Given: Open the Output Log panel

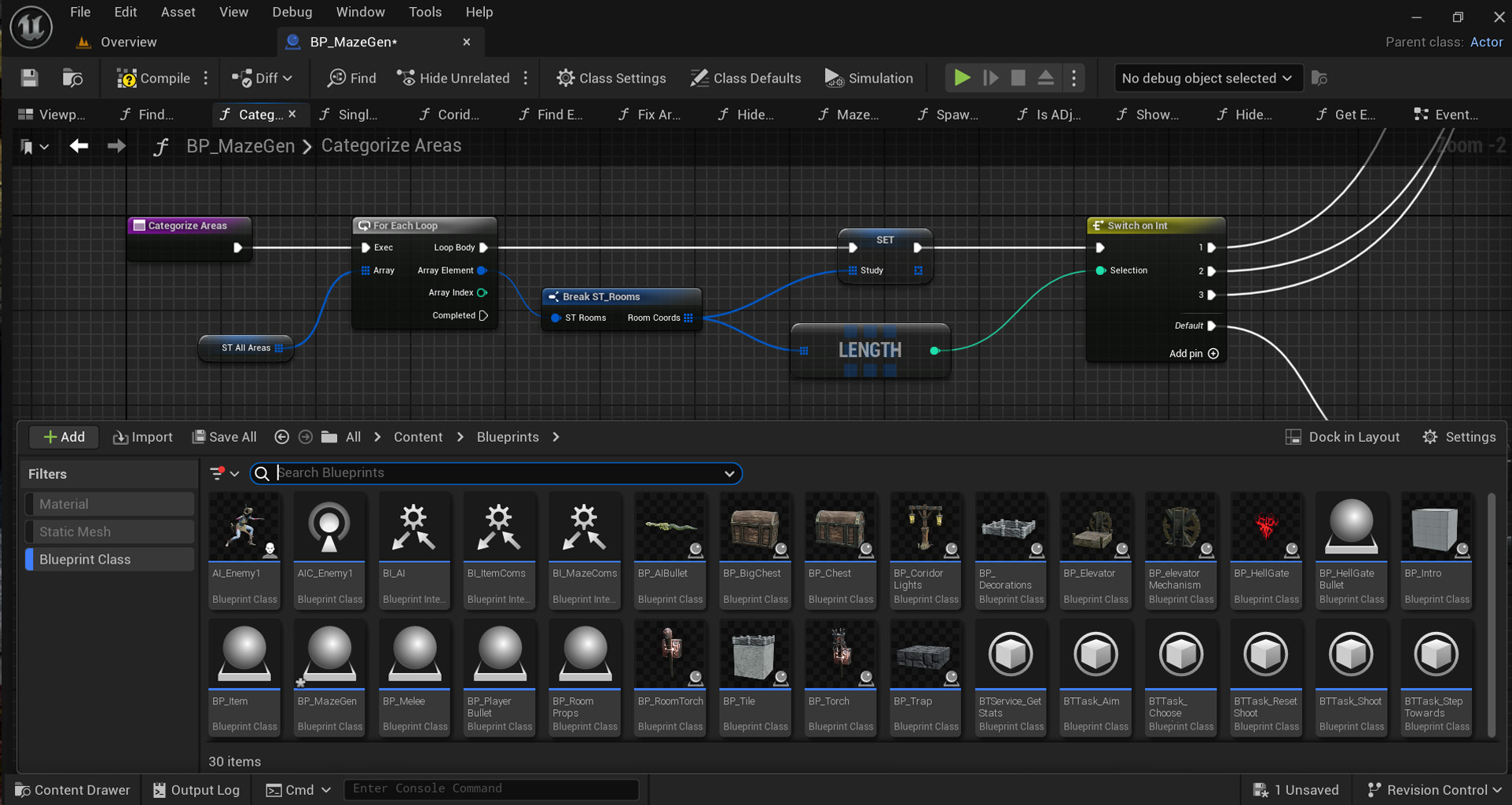Looking at the screenshot, I should tap(195, 789).
